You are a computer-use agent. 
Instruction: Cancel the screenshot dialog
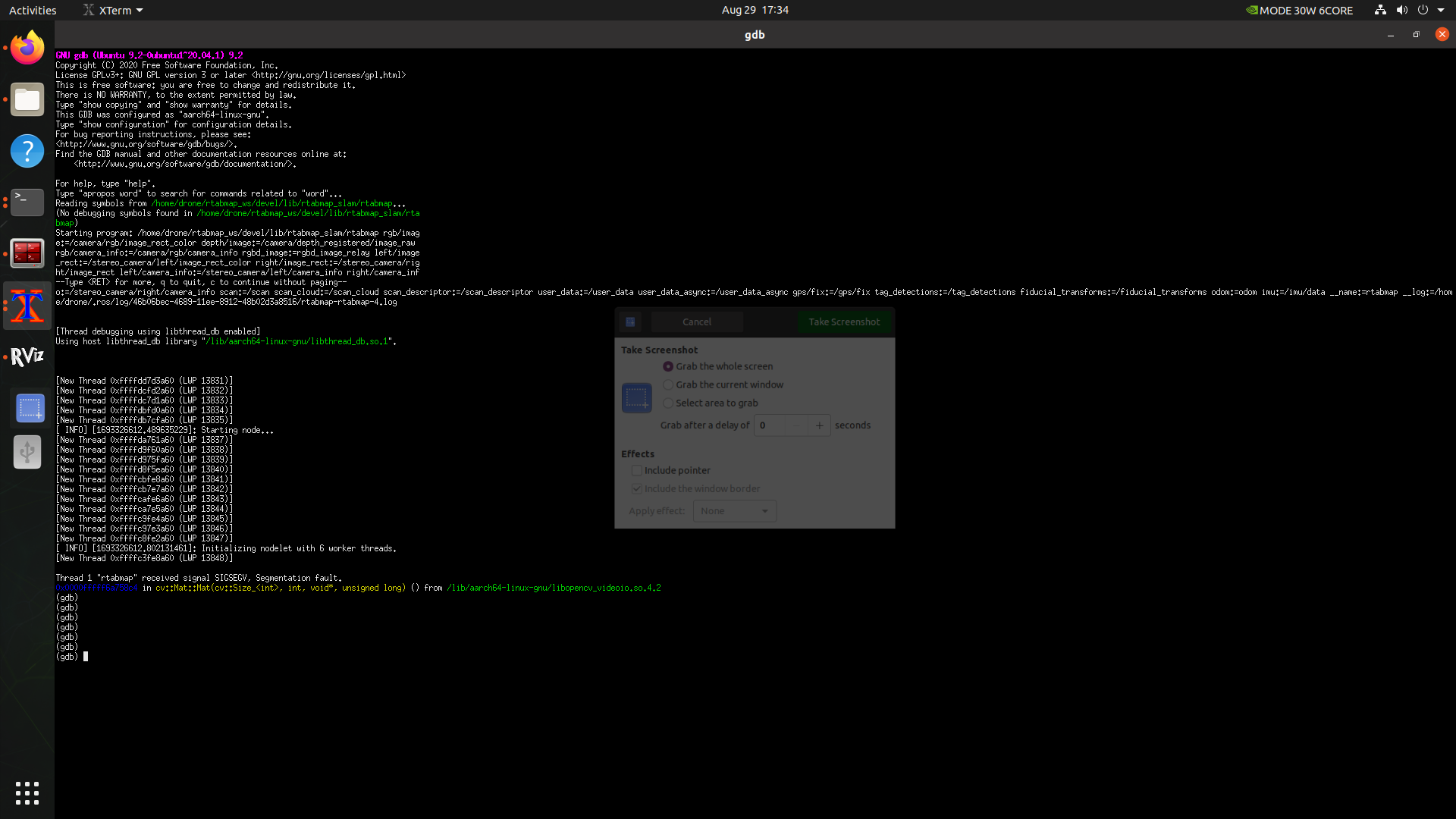click(x=696, y=322)
